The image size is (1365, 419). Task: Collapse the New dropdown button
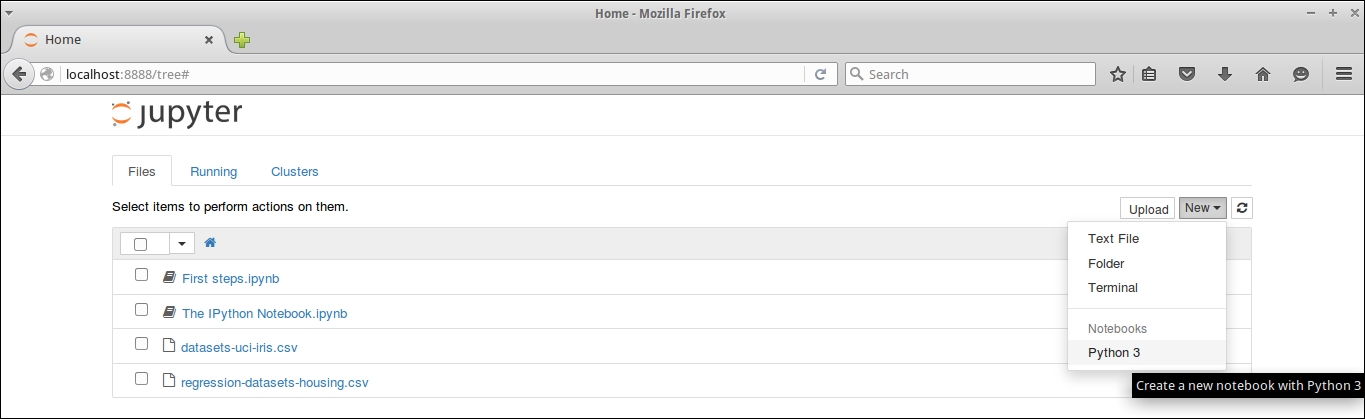[1202, 208]
